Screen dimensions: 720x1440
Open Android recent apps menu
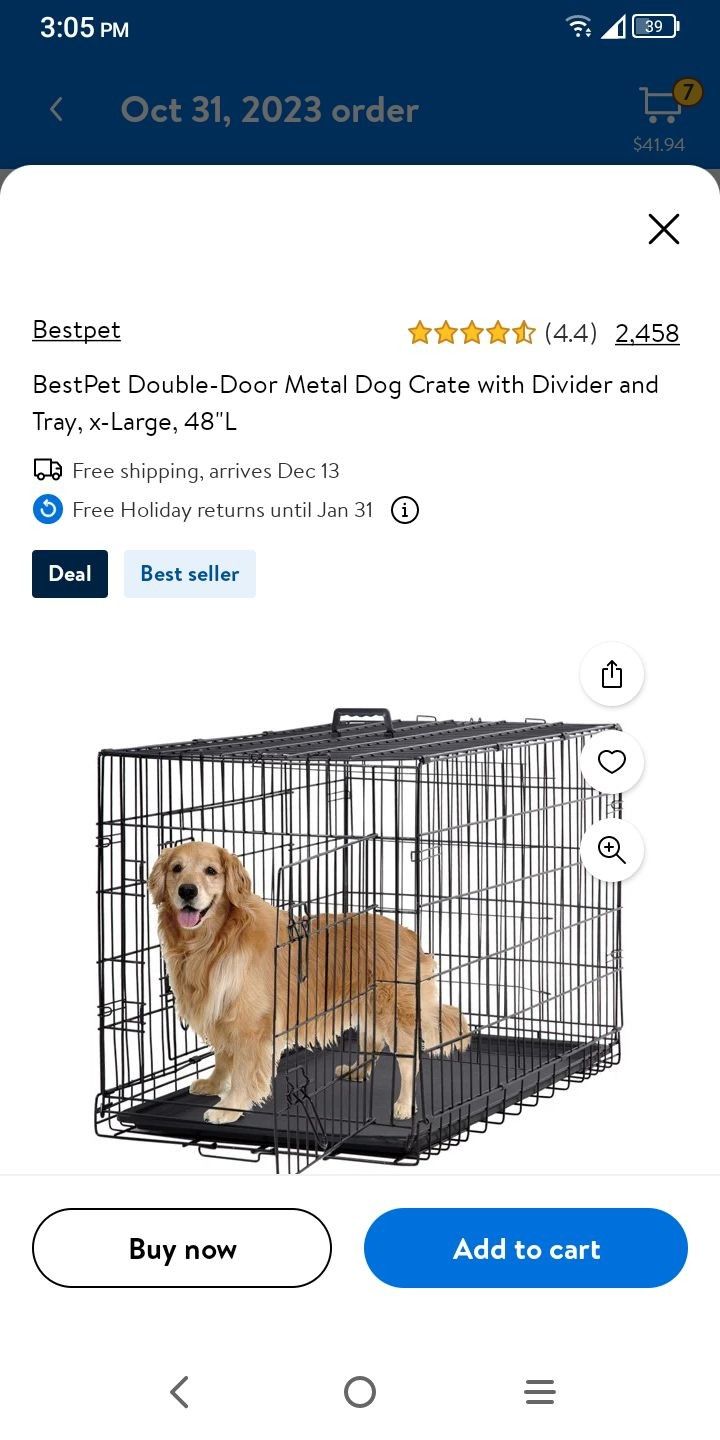click(540, 1392)
